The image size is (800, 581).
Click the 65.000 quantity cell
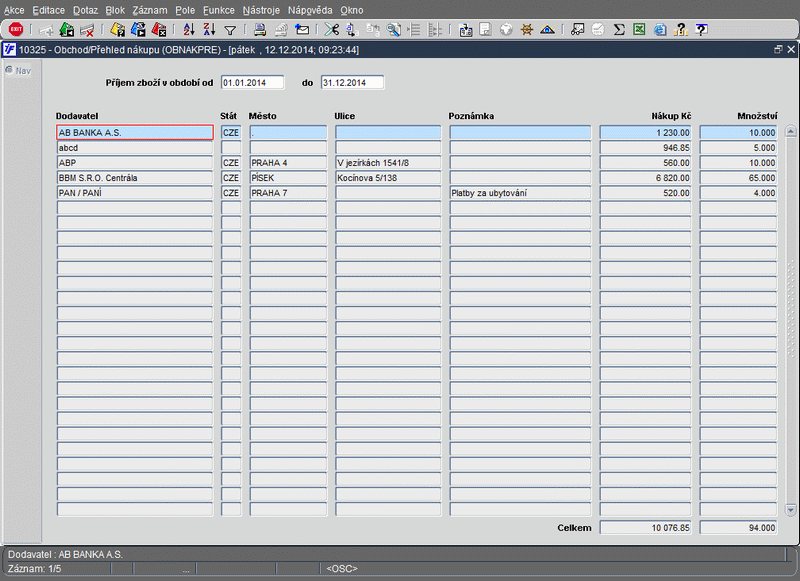click(738, 178)
